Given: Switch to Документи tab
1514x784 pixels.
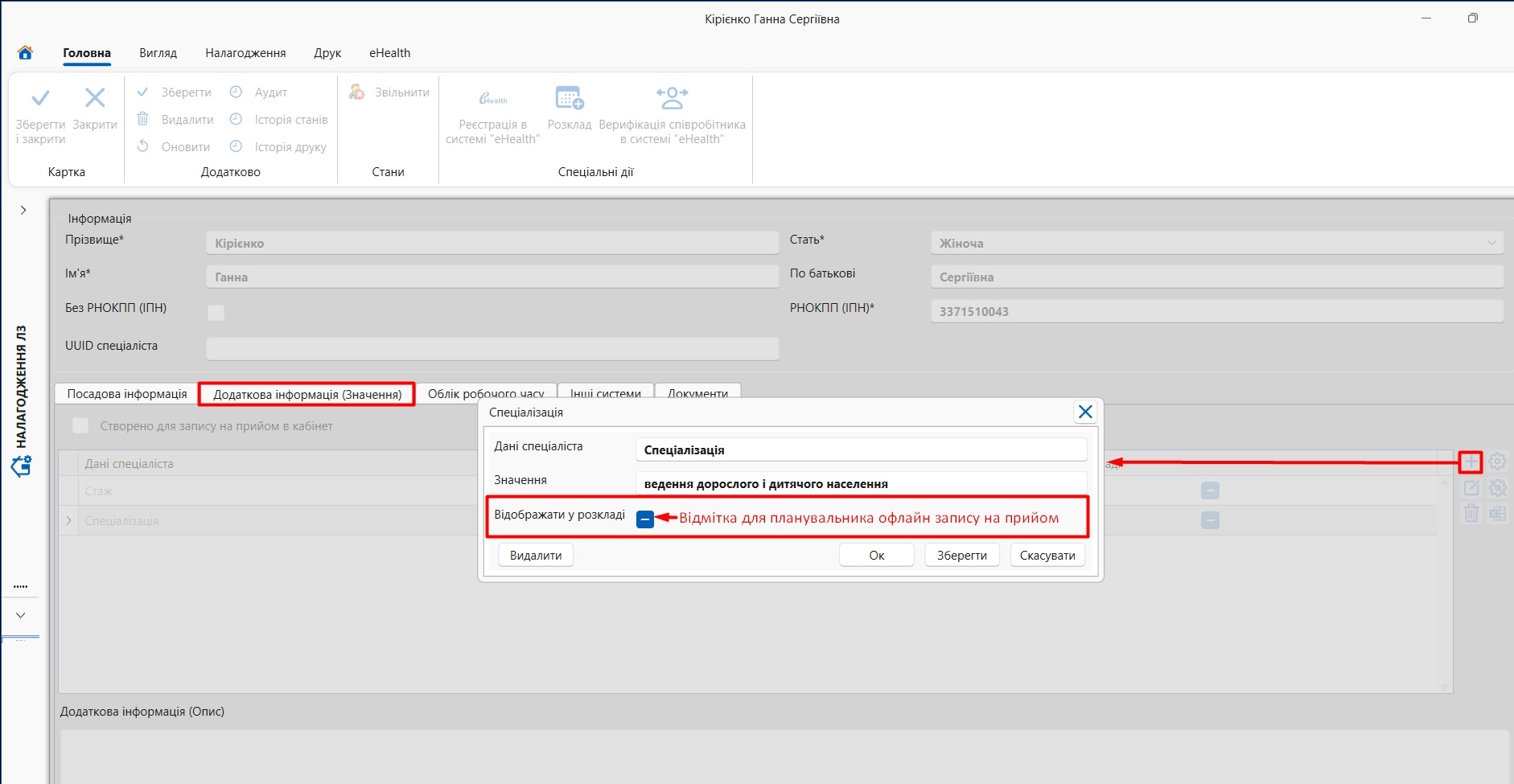Looking at the screenshot, I should pyautogui.click(x=697, y=393).
